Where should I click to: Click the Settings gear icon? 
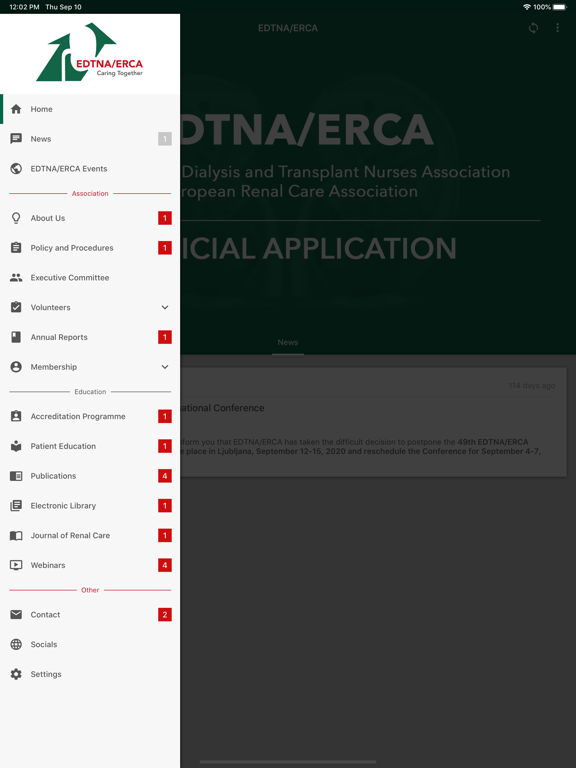16,674
